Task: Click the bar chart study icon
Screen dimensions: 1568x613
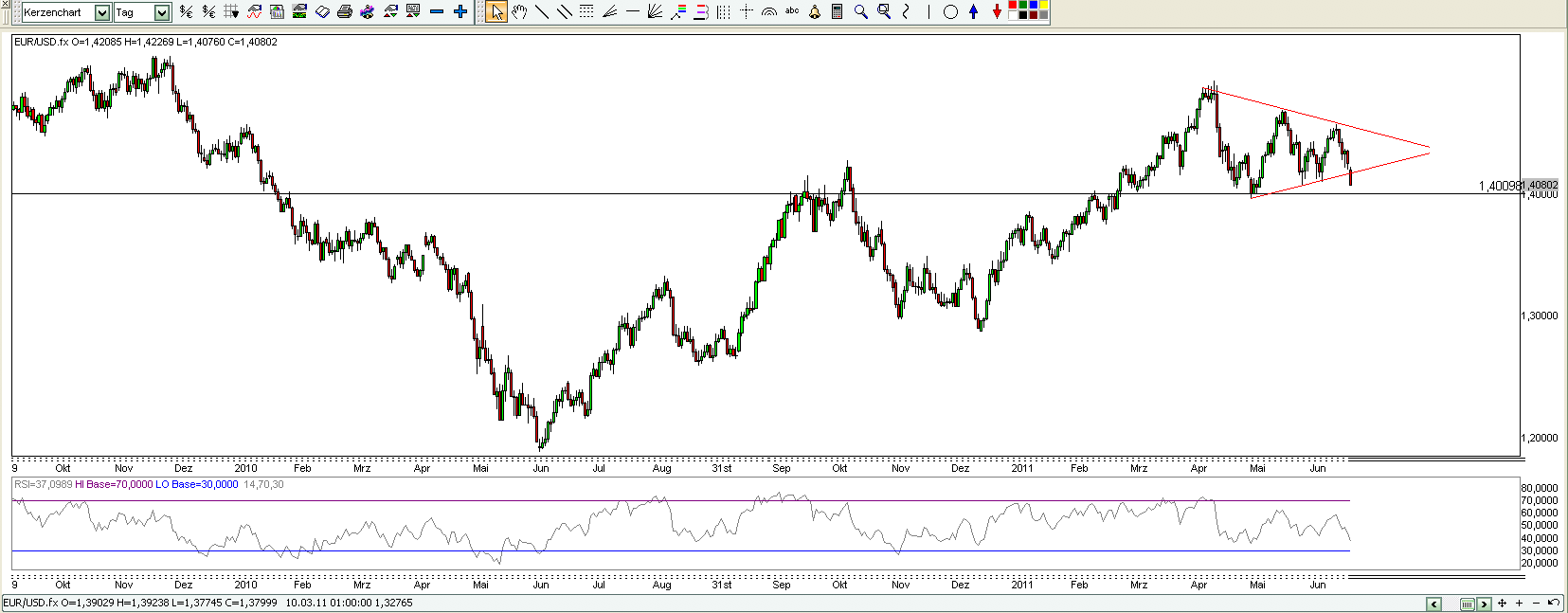Action: (277, 12)
